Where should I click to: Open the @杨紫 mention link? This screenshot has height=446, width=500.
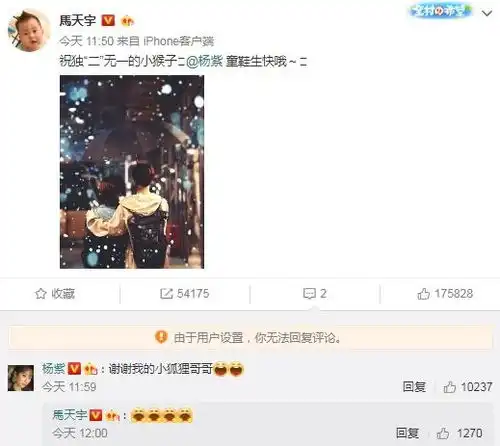click(x=204, y=62)
